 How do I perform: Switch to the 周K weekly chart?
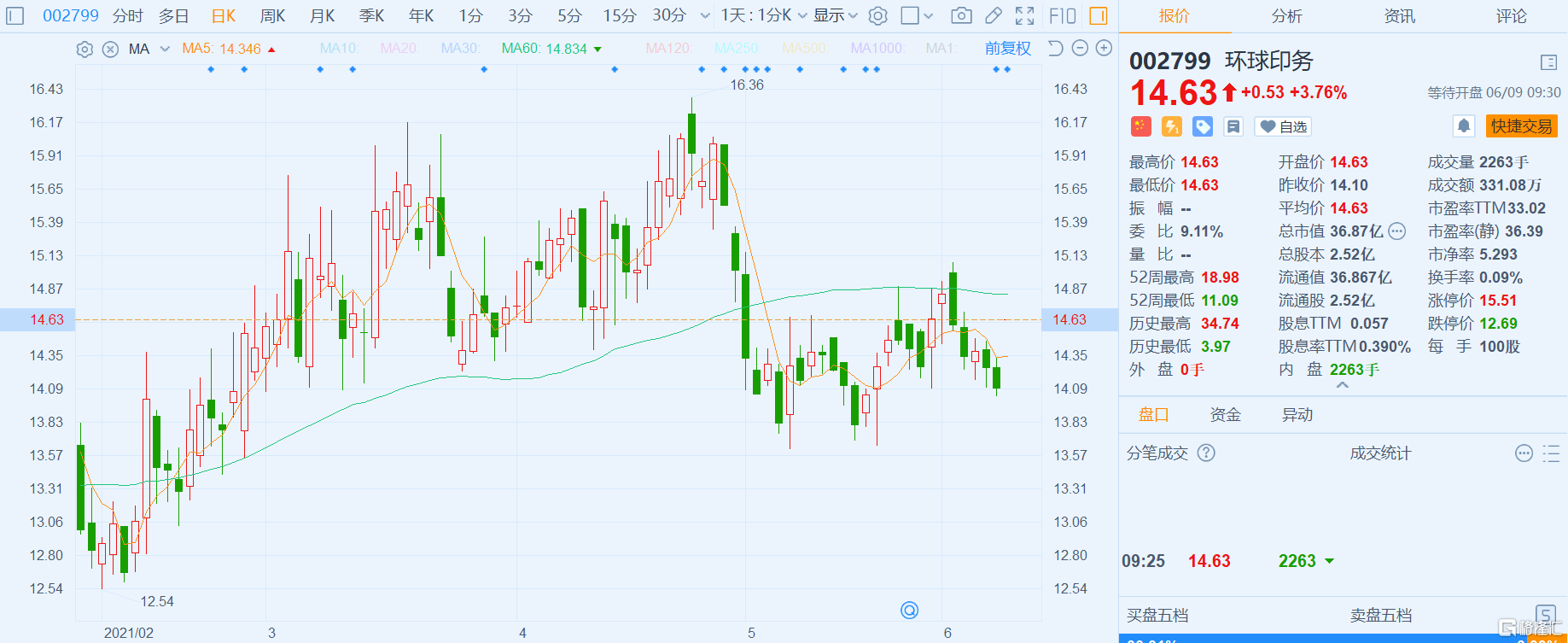(x=273, y=15)
